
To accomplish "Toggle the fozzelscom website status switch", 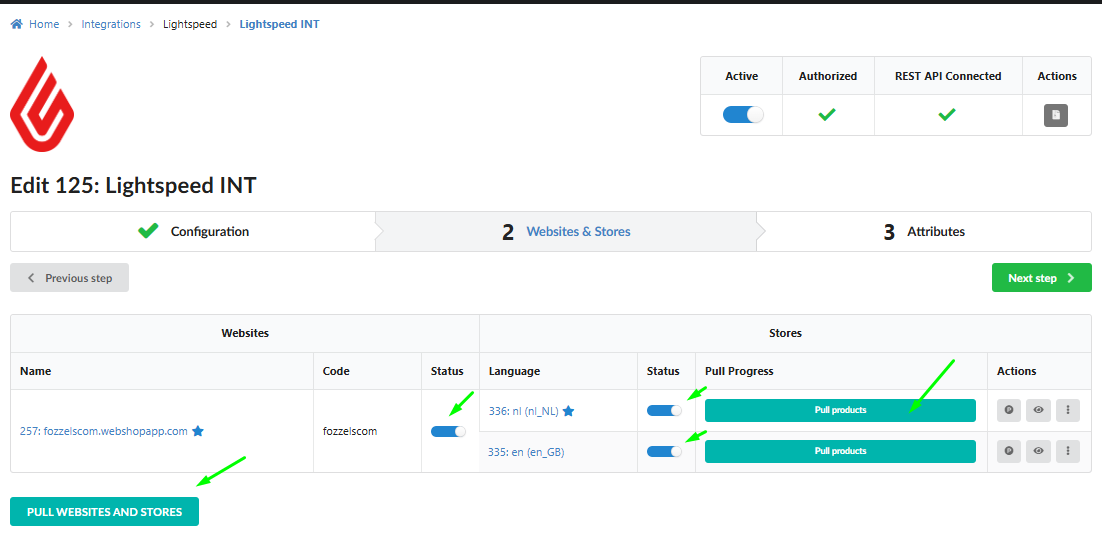I will coord(448,431).
